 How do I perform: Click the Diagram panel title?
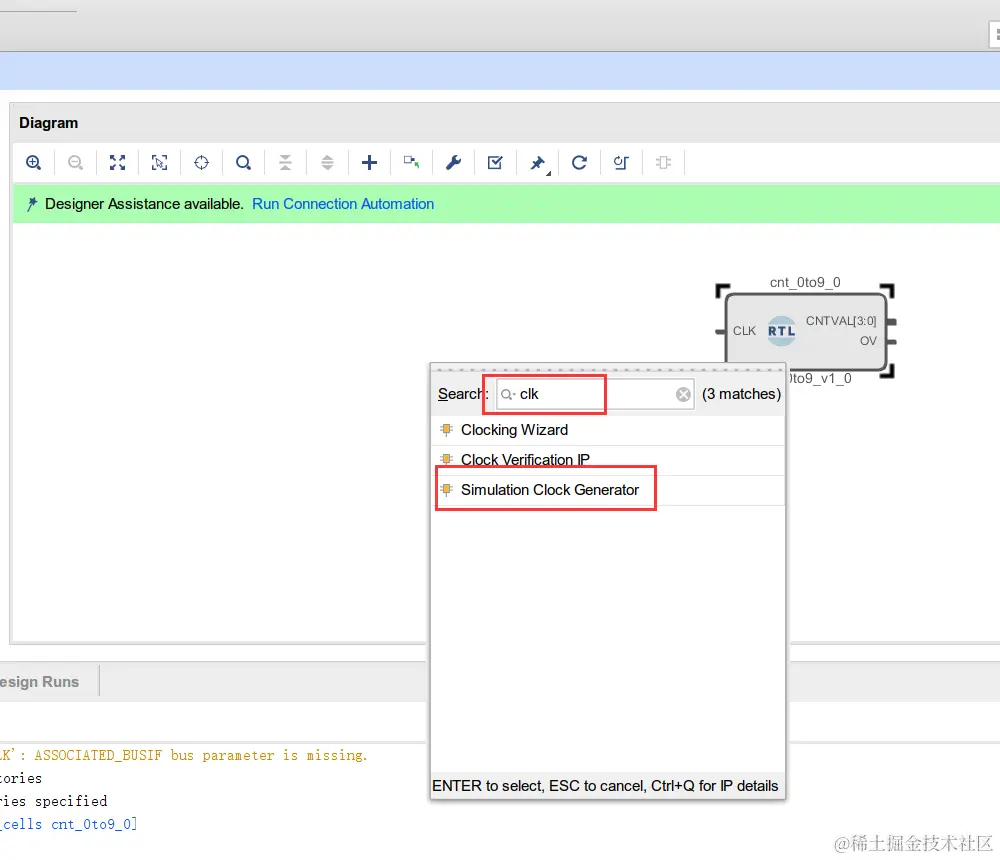[48, 123]
